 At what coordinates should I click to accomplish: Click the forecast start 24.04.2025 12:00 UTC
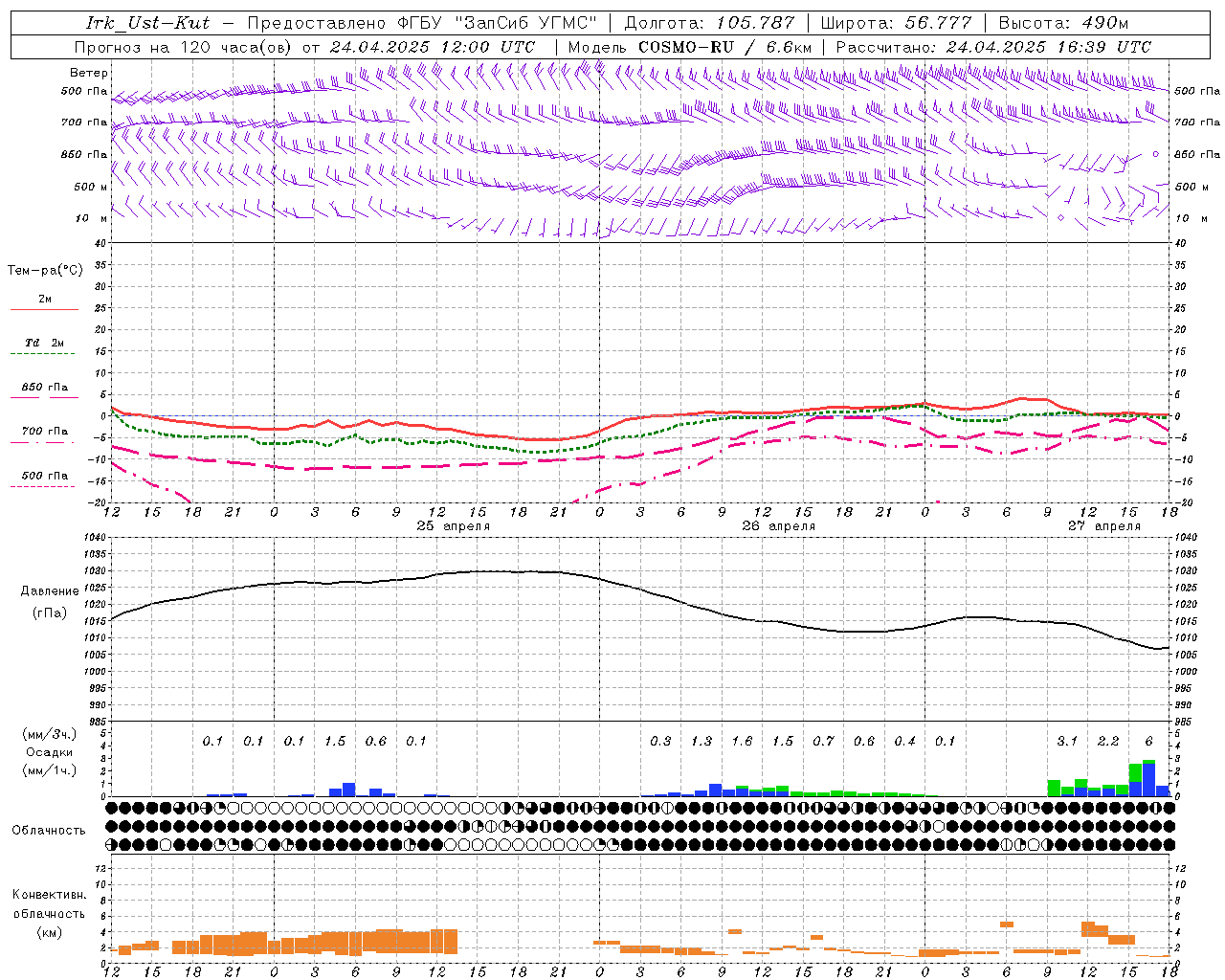[x=433, y=46]
